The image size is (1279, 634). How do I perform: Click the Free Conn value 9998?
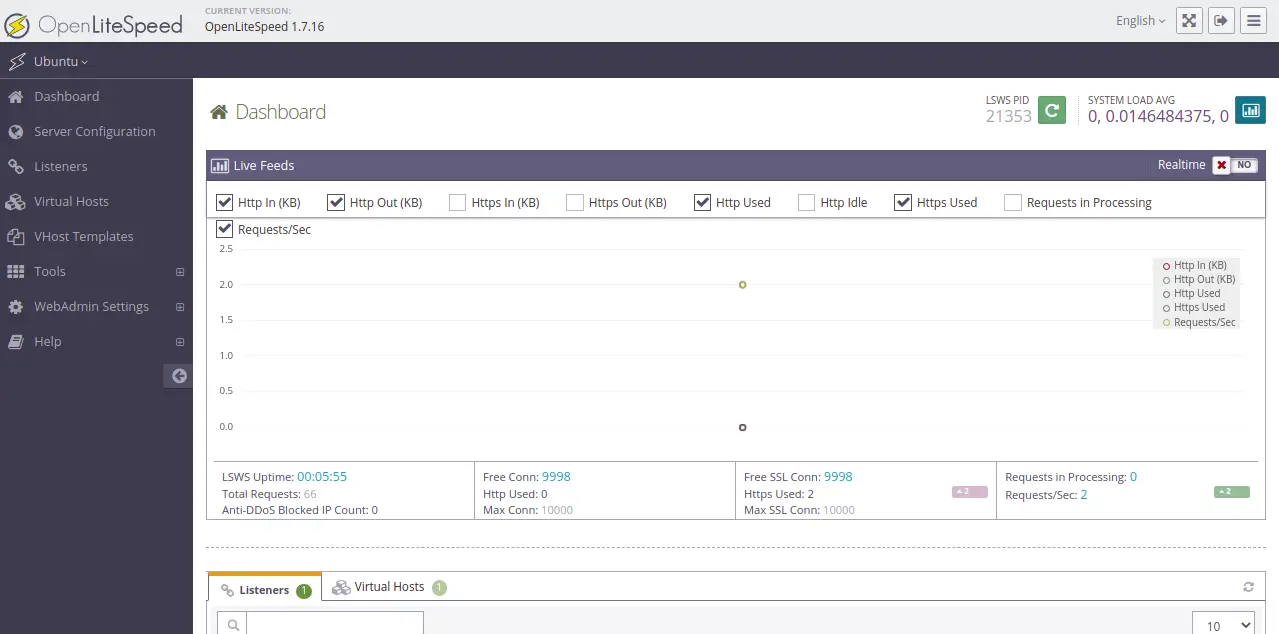click(556, 477)
